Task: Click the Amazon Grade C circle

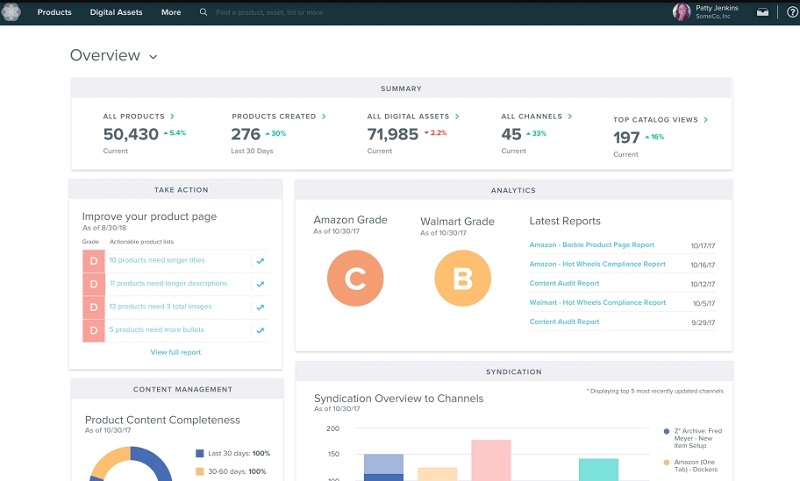Action: pyautogui.click(x=355, y=278)
